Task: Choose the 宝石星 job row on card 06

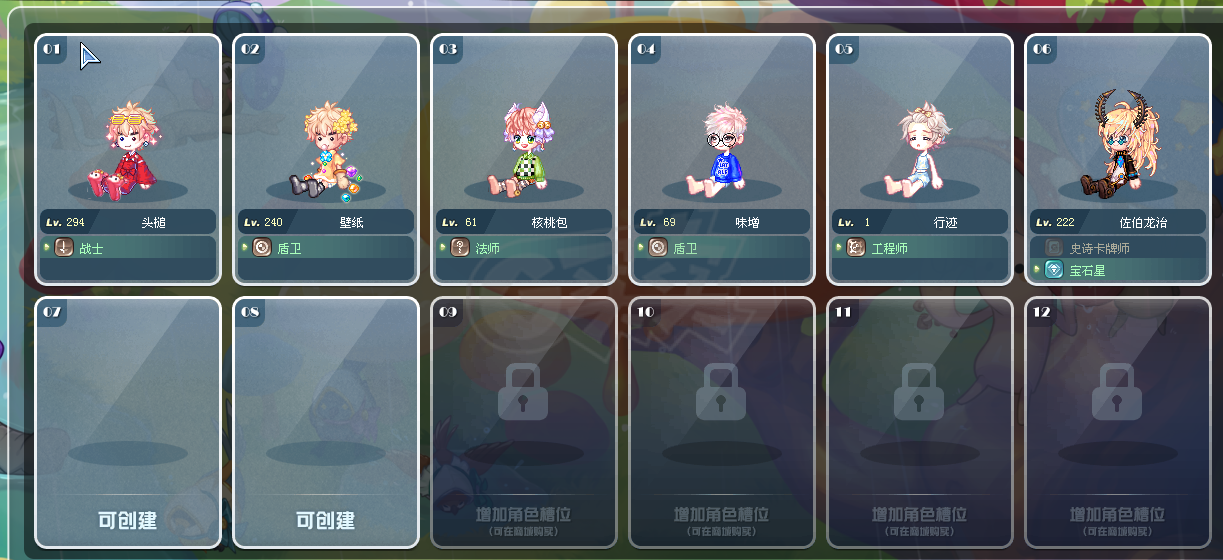Action: tap(1119, 270)
